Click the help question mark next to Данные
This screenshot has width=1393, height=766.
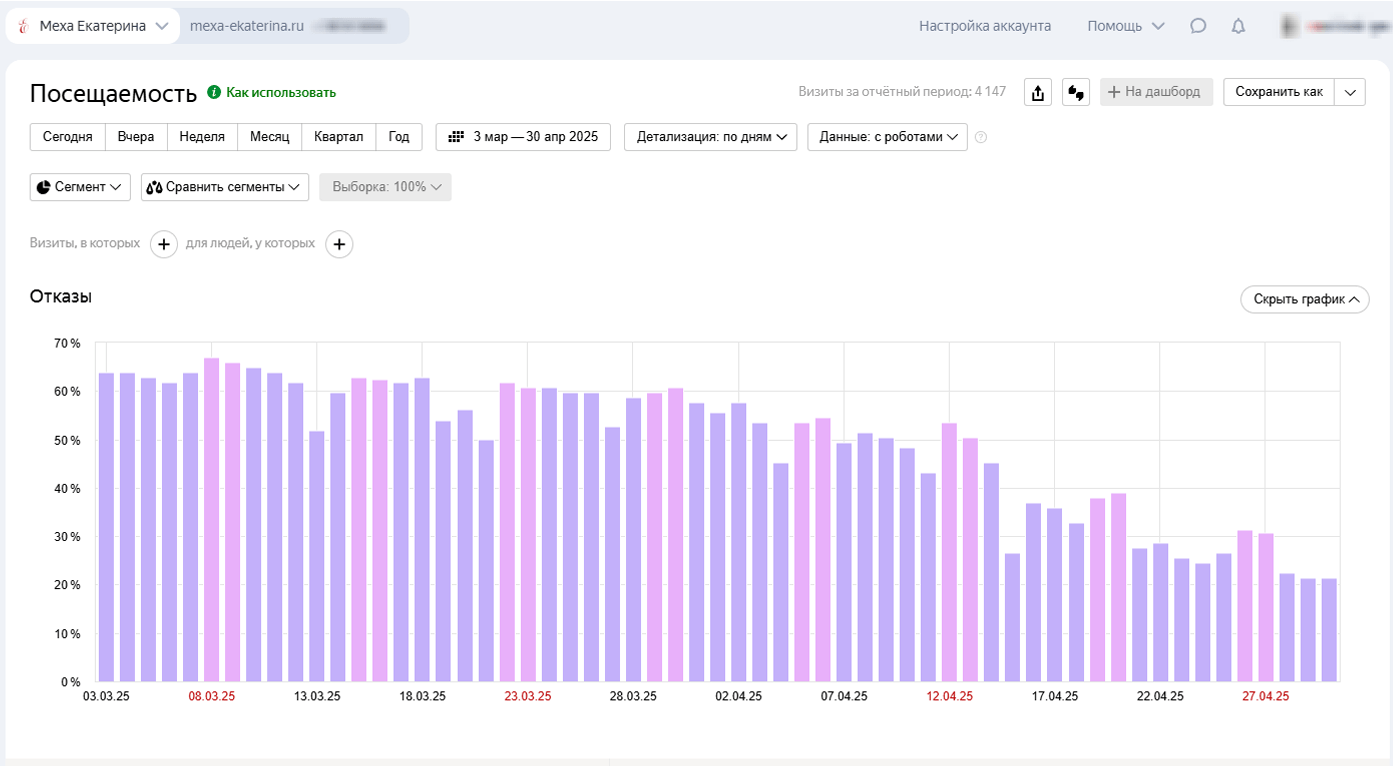[981, 137]
